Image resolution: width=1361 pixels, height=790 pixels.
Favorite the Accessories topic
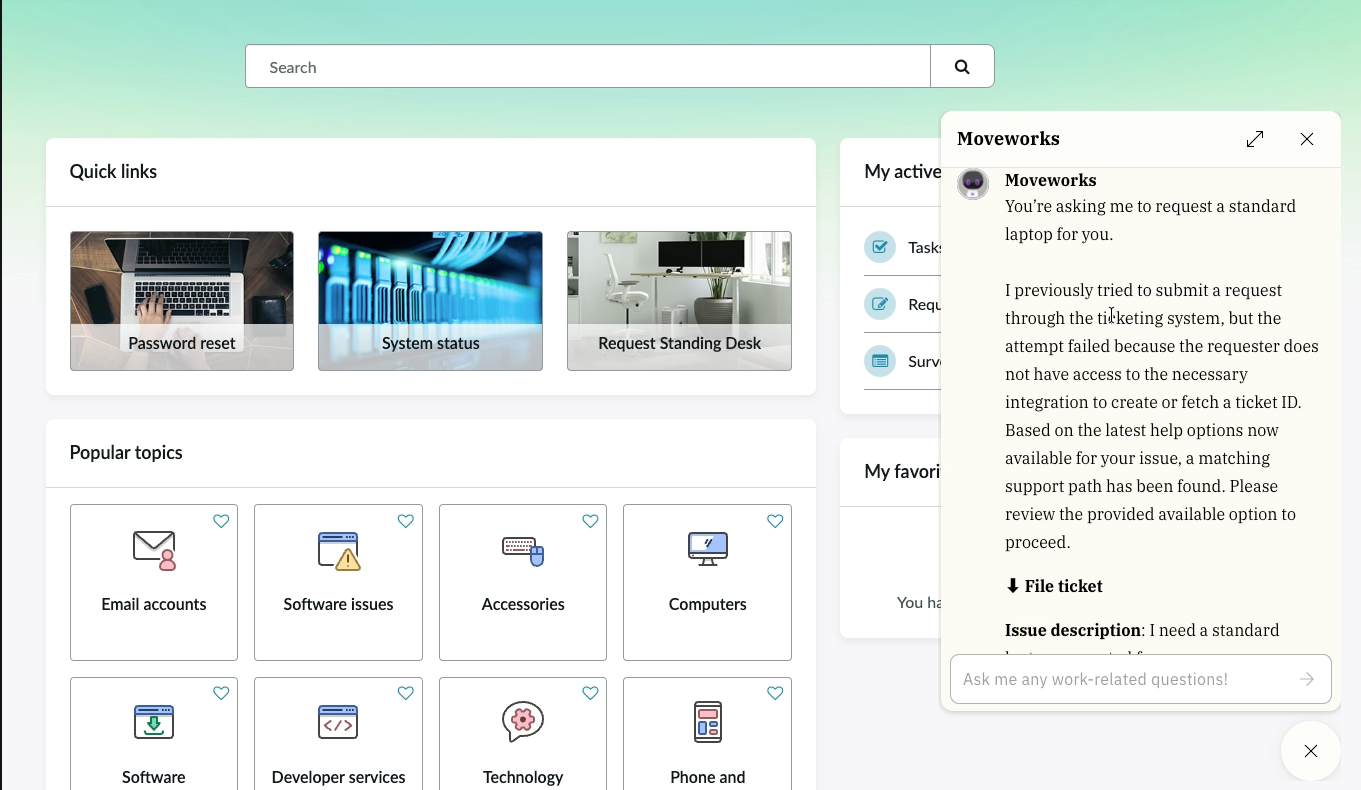click(590, 521)
